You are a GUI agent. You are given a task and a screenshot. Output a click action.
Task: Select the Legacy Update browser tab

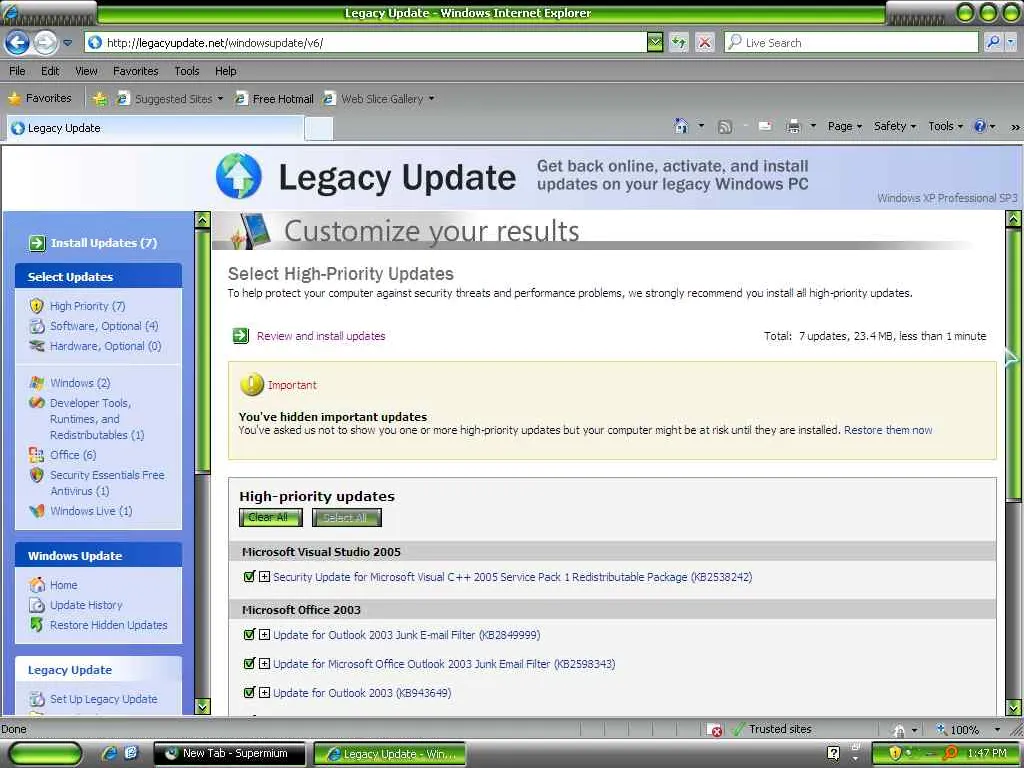155,128
